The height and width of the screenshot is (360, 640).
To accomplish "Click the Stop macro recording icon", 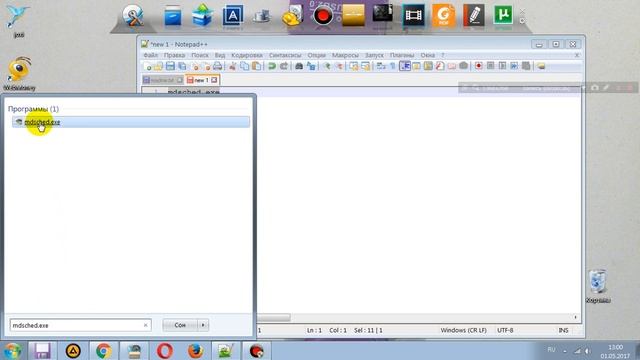I will click(491, 66).
